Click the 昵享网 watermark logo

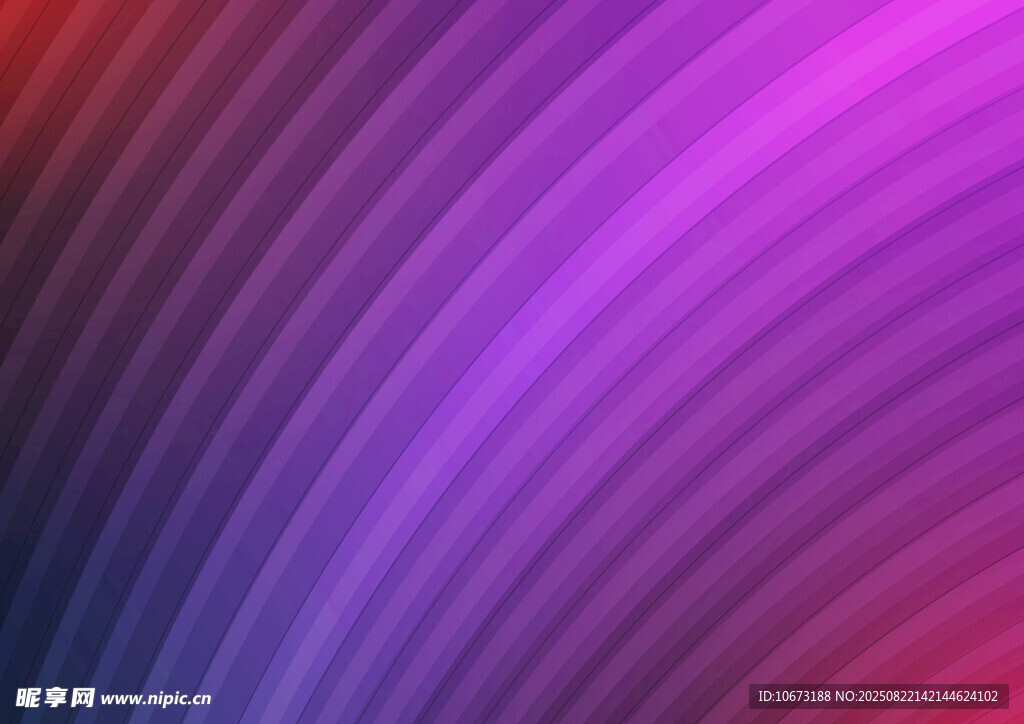56,697
